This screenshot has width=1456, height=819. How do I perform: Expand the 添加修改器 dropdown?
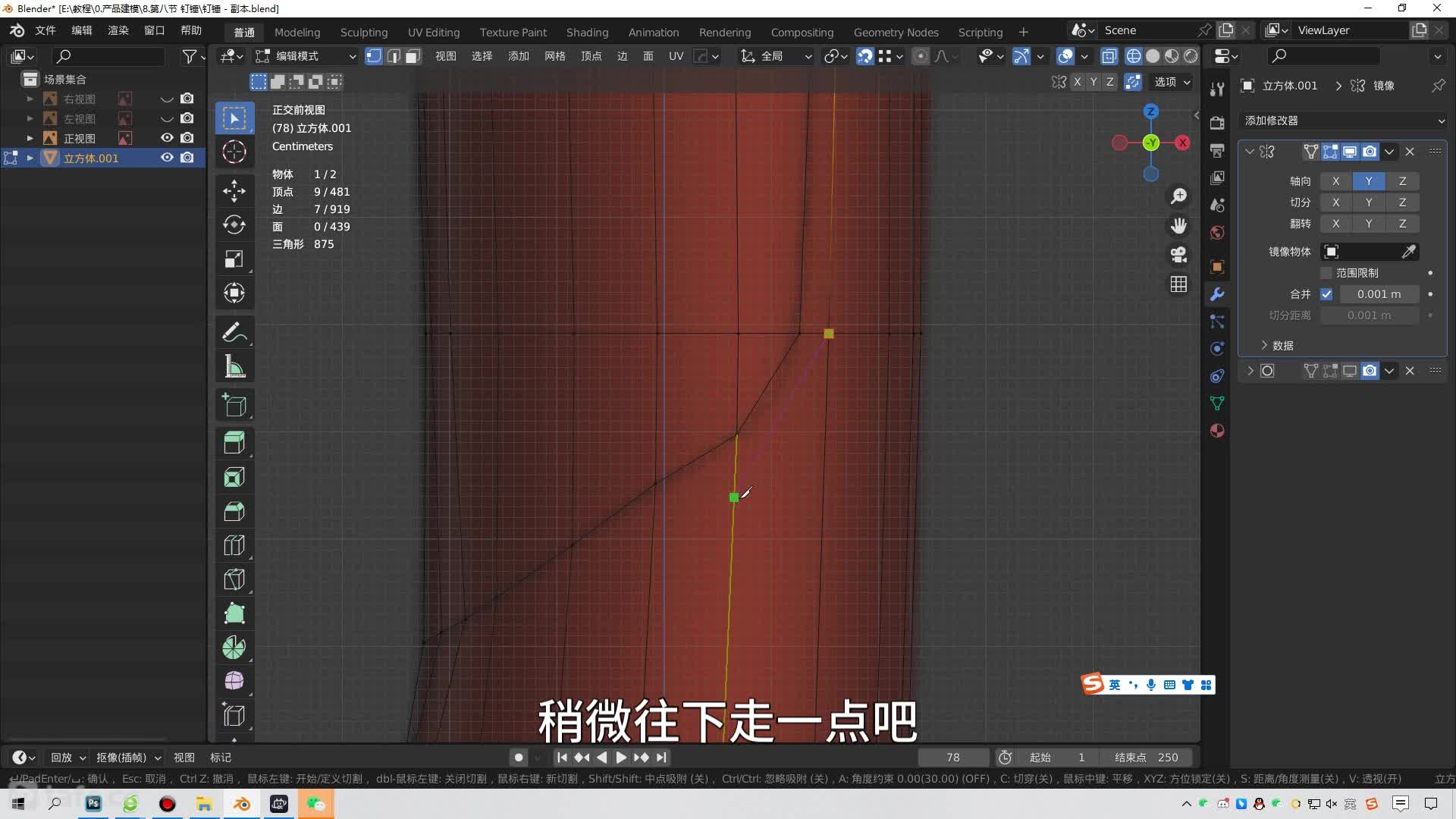click(x=1344, y=121)
